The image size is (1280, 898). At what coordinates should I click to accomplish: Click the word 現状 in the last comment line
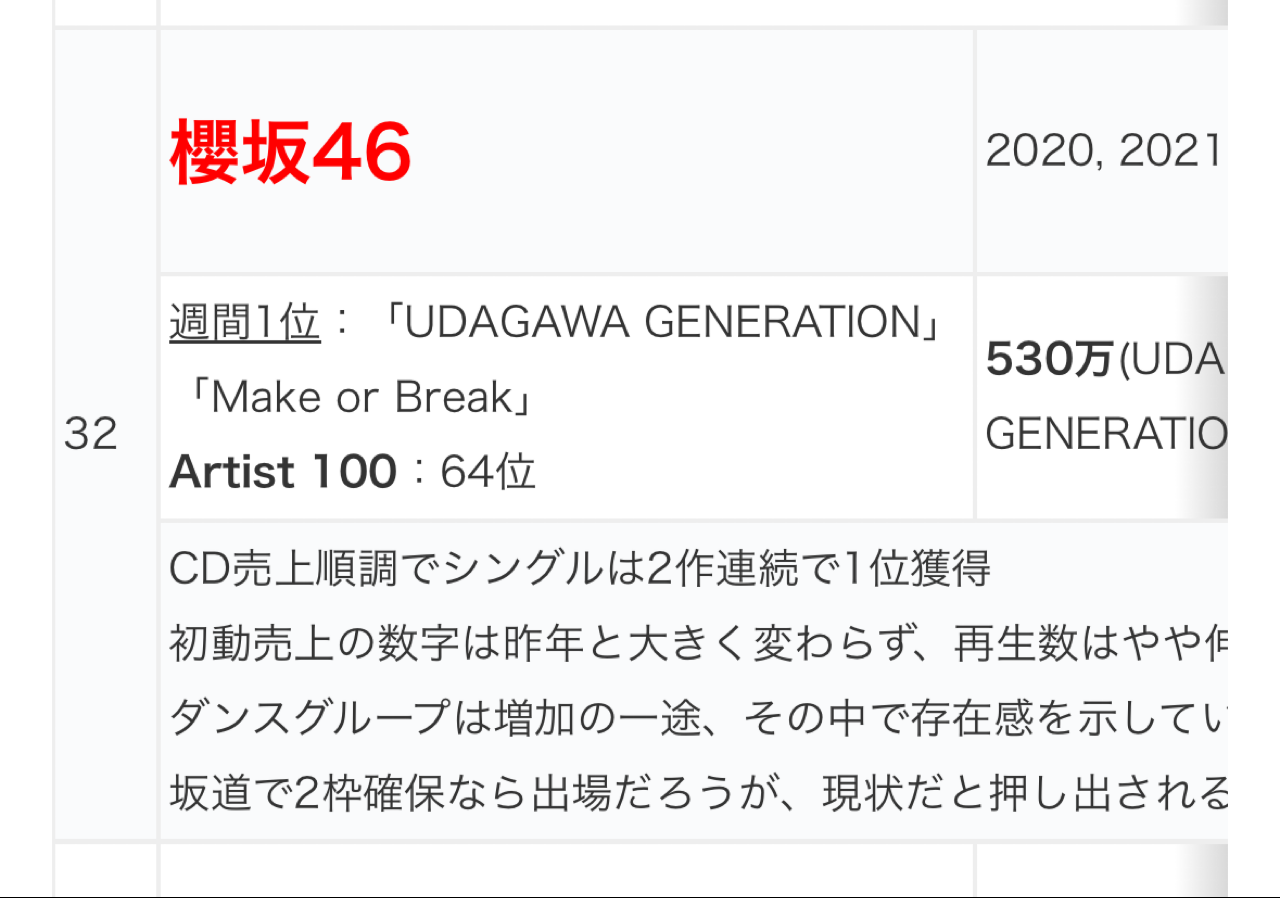[862, 794]
